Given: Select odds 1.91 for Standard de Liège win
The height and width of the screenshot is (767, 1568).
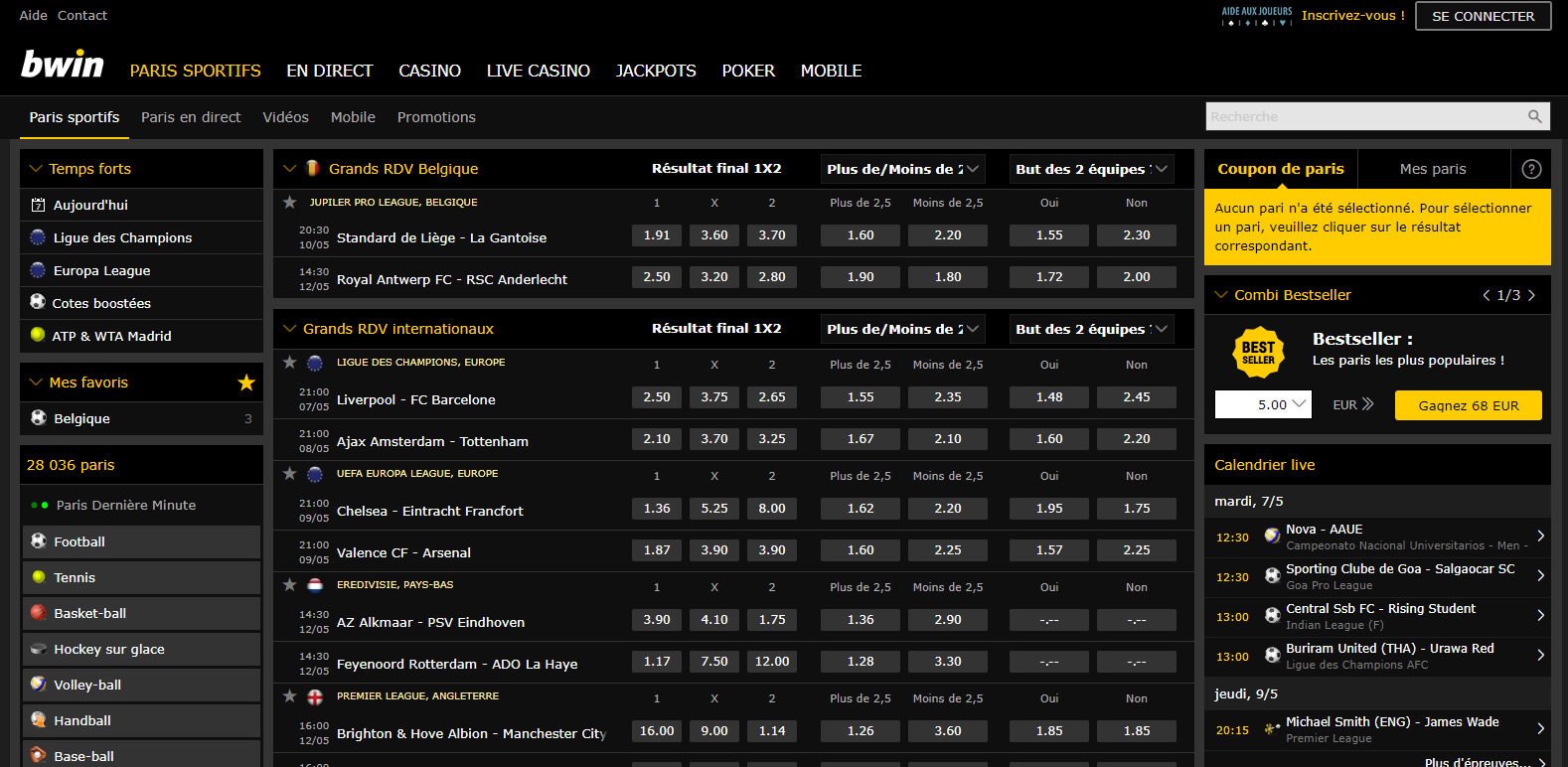Looking at the screenshot, I should pos(657,235).
